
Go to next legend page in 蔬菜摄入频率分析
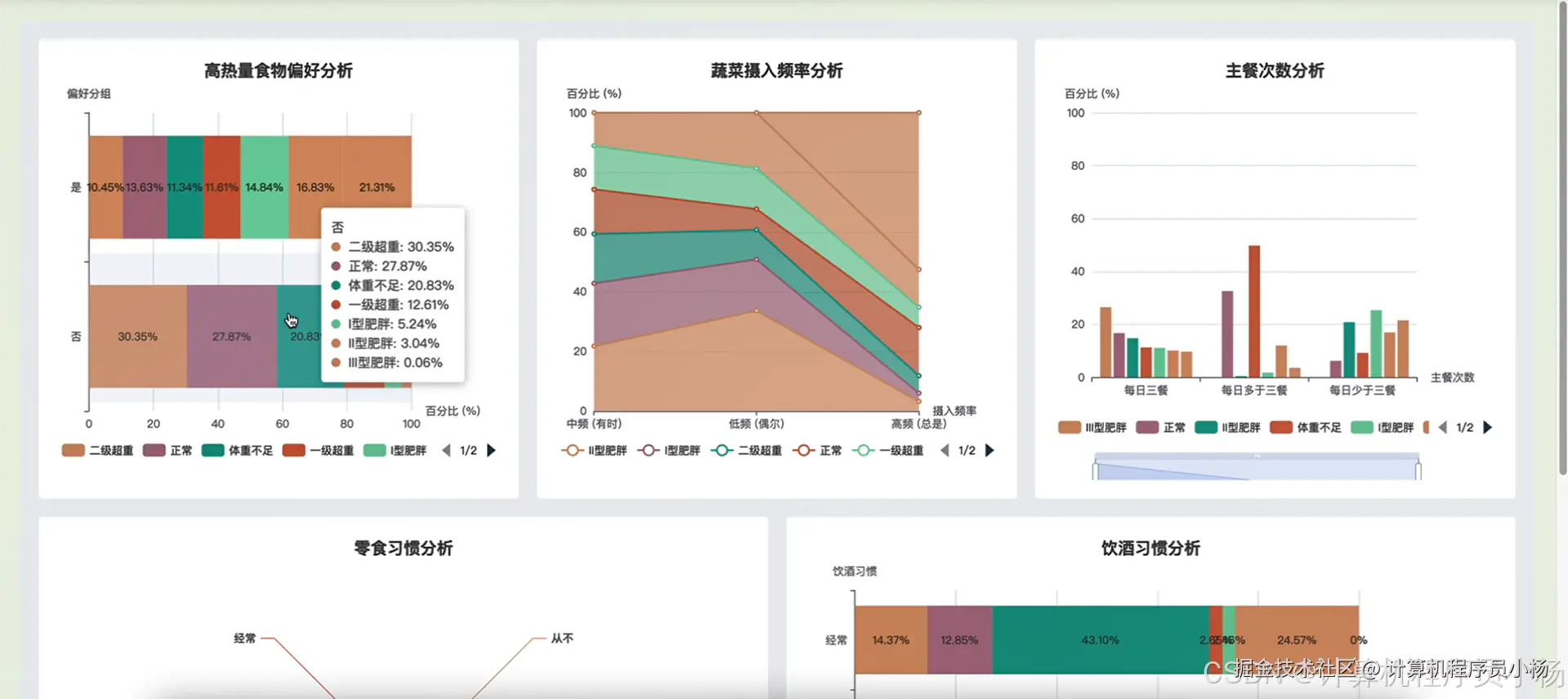tap(989, 450)
